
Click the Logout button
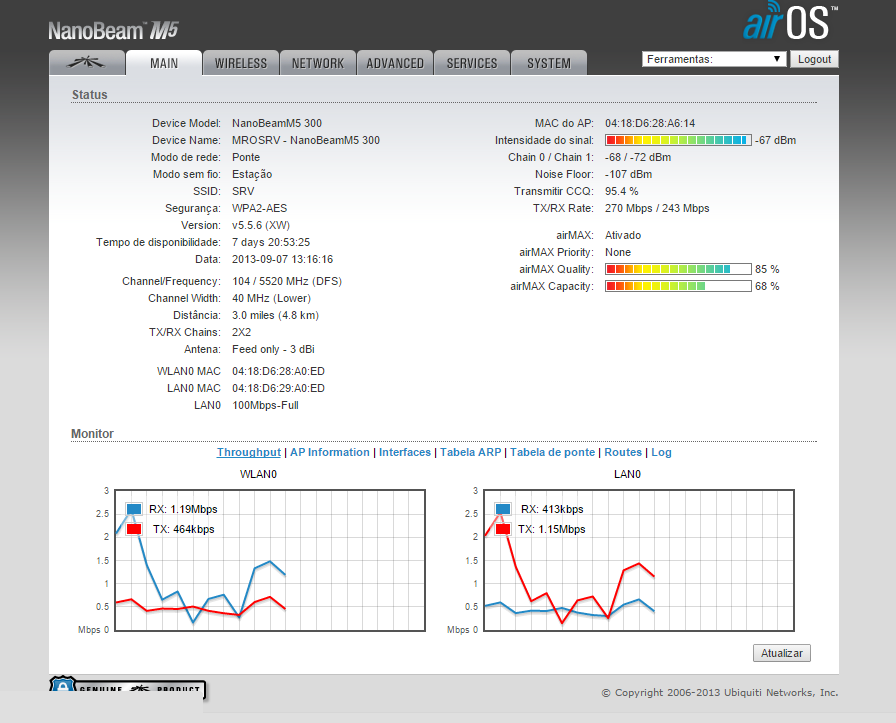tap(814, 59)
